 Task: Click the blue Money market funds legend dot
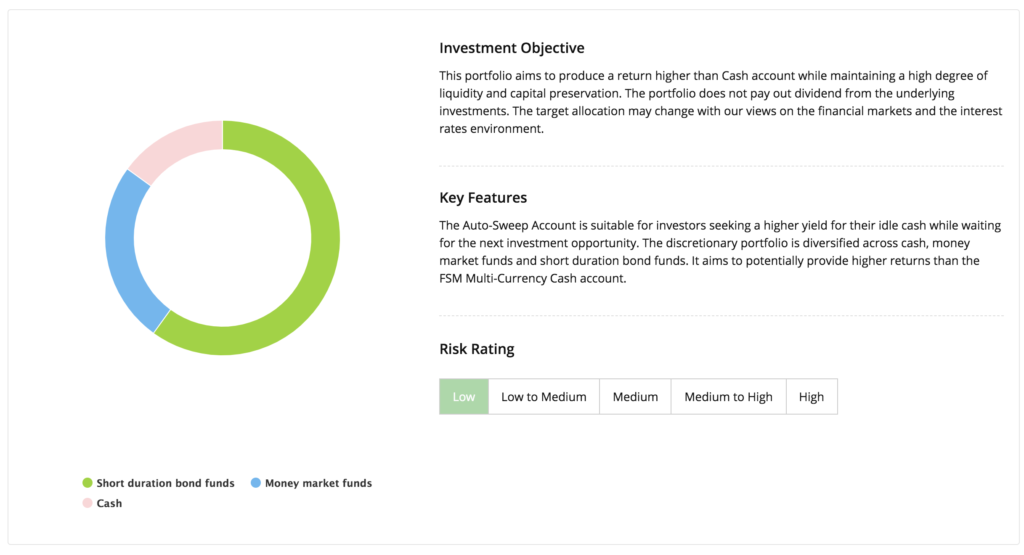[x=255, y=483]
